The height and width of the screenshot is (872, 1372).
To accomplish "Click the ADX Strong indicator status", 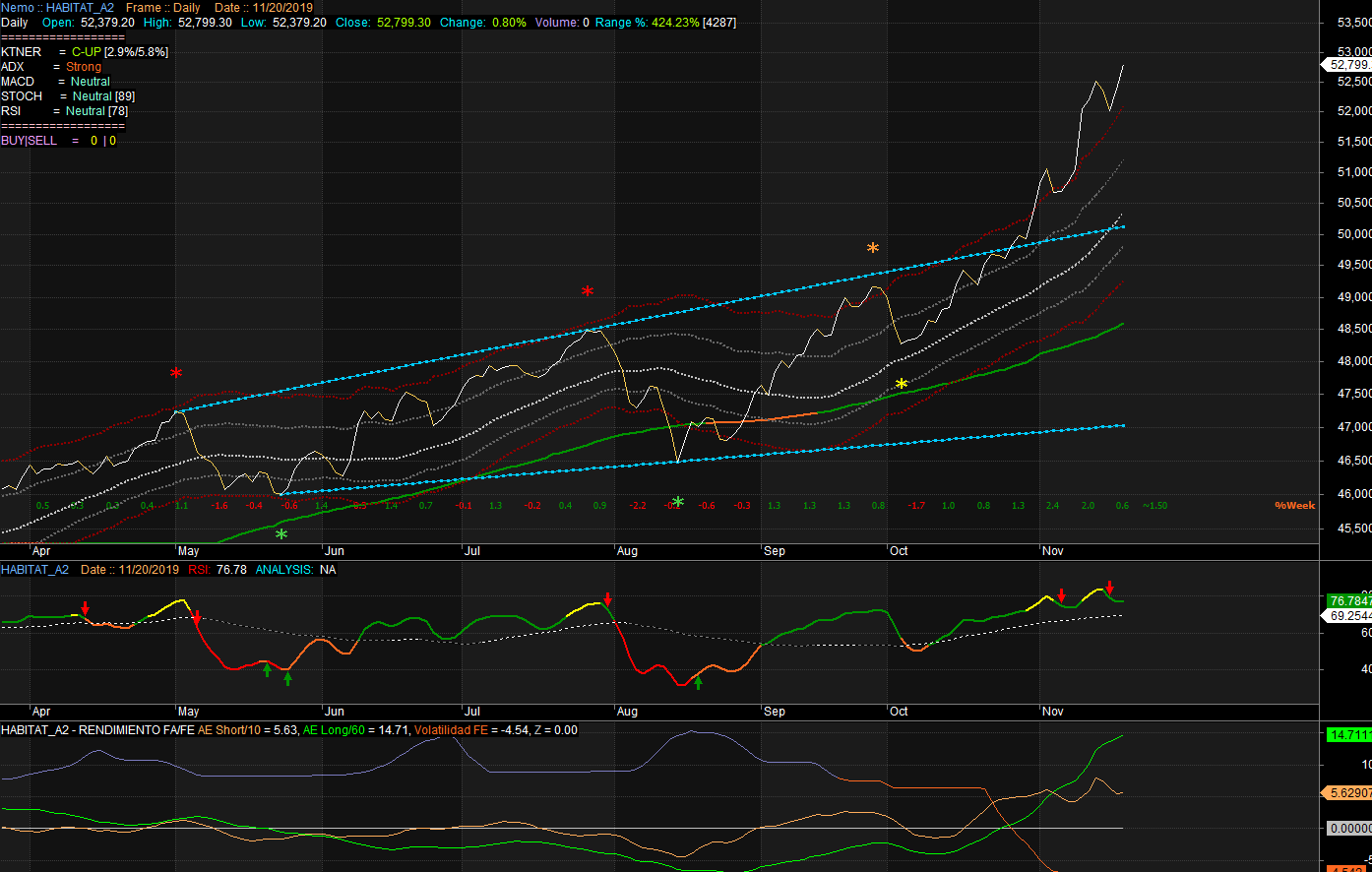I will click(51, 66).
